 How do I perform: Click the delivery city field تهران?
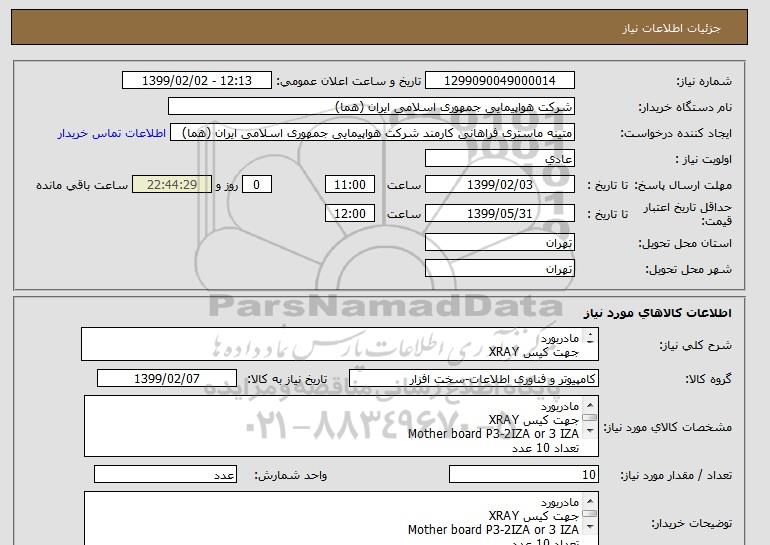(x=499, y=269)
